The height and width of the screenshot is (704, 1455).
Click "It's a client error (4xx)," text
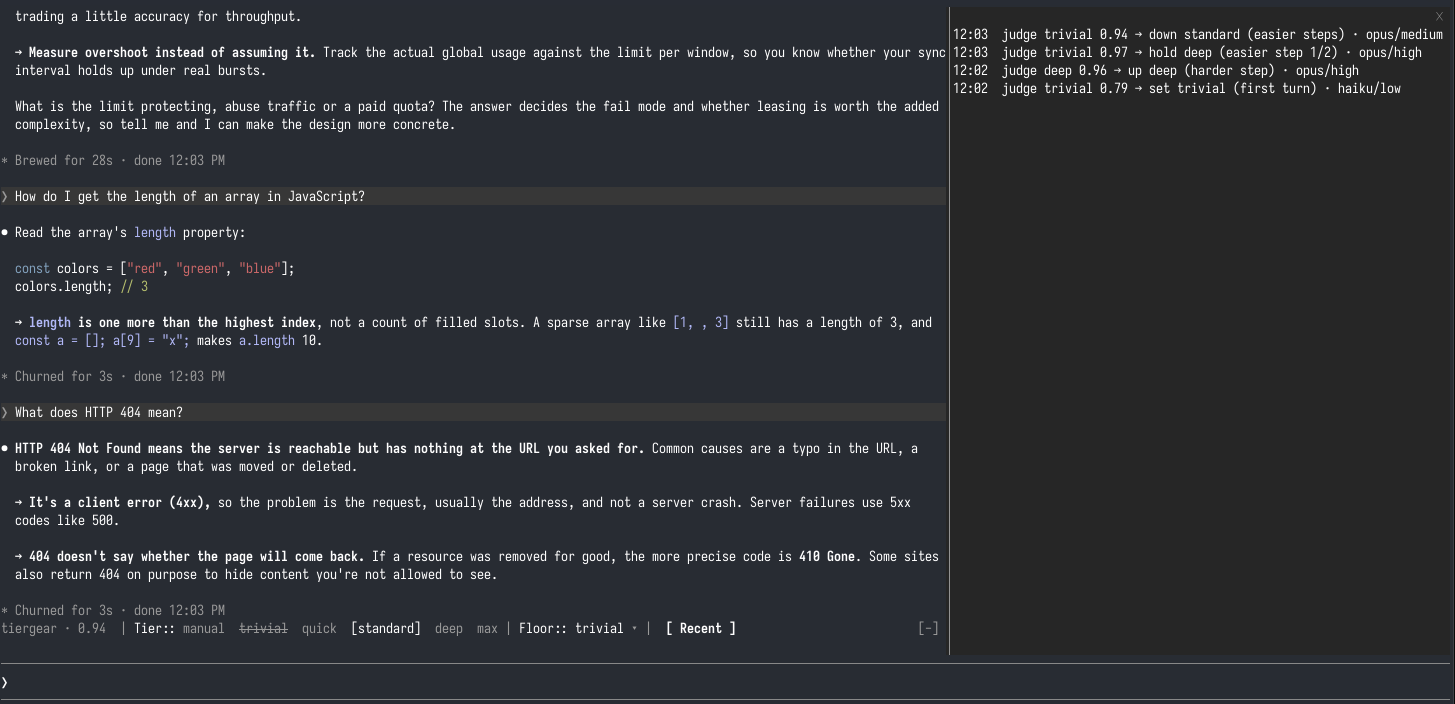(120, 502)
